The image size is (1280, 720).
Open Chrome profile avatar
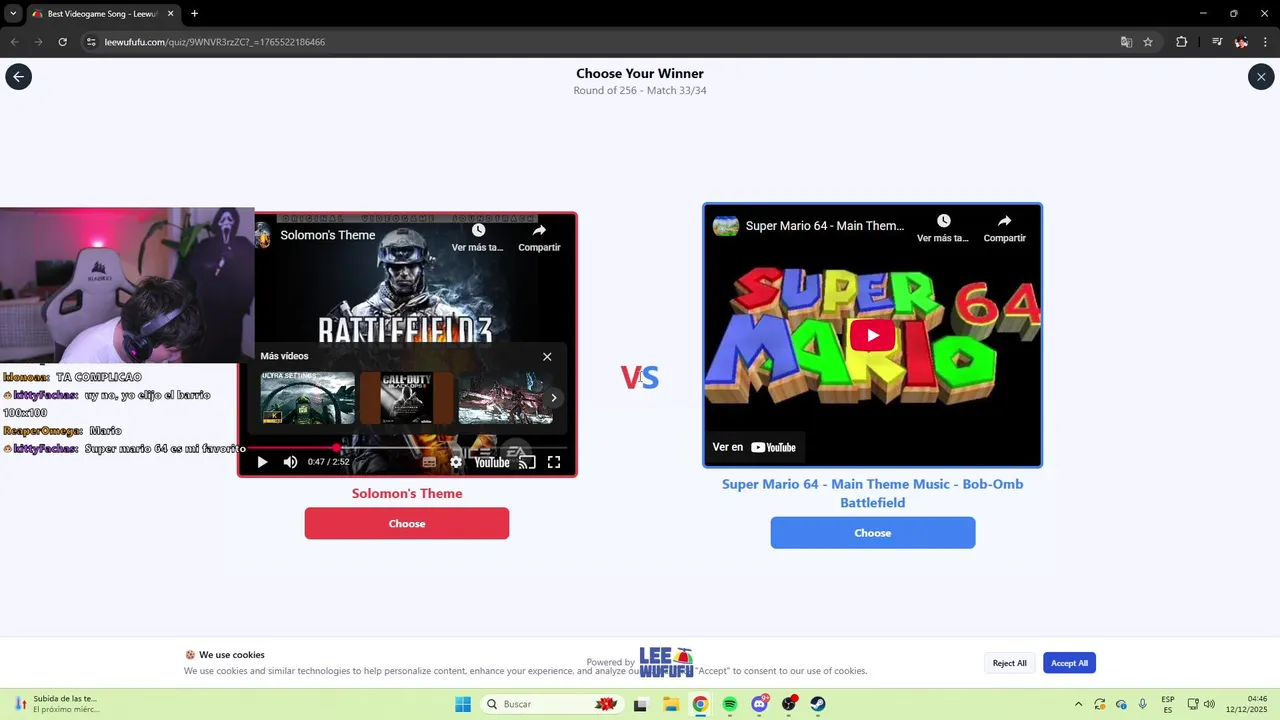[1241, 42]
